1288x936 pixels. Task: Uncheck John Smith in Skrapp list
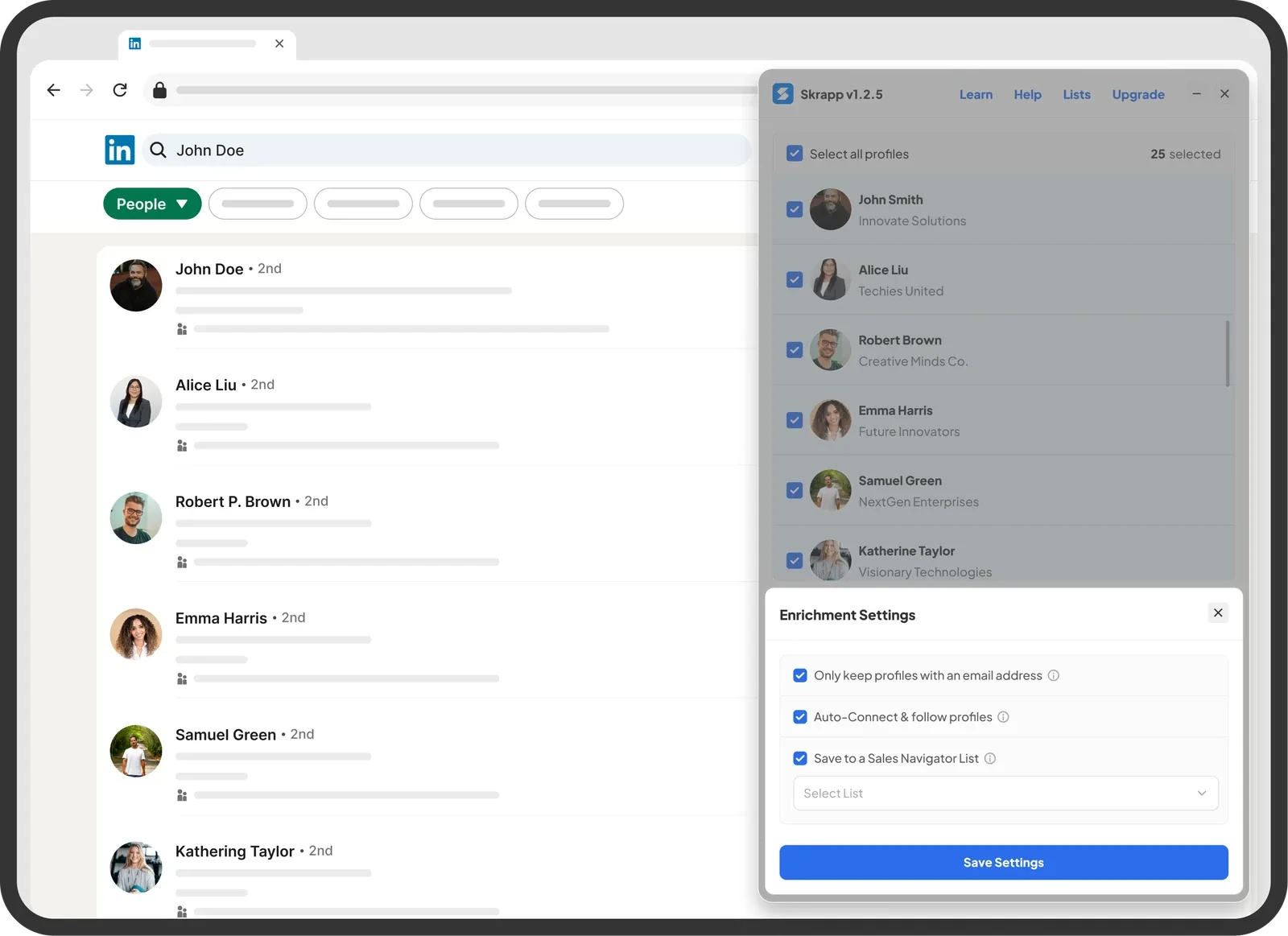click(795, 209)
